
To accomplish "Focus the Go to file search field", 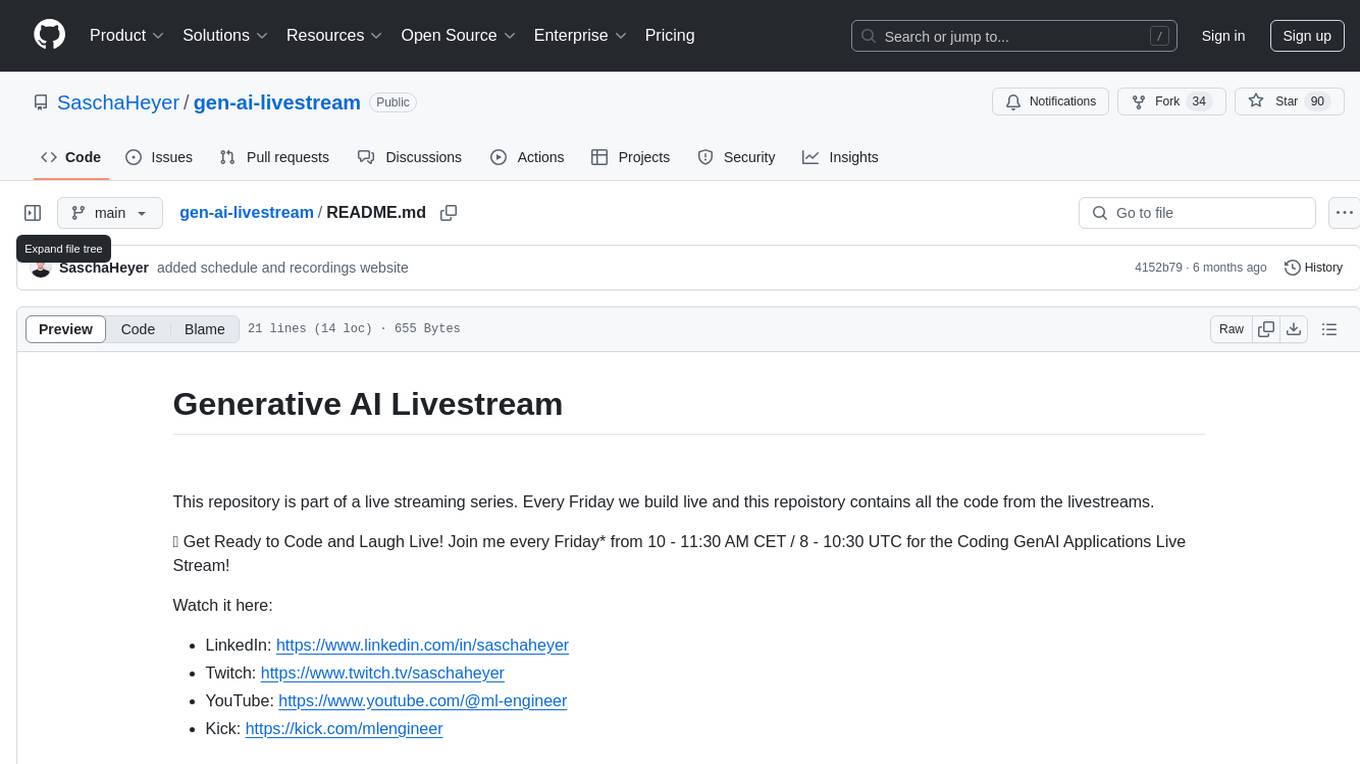I will coord(1197,213).
